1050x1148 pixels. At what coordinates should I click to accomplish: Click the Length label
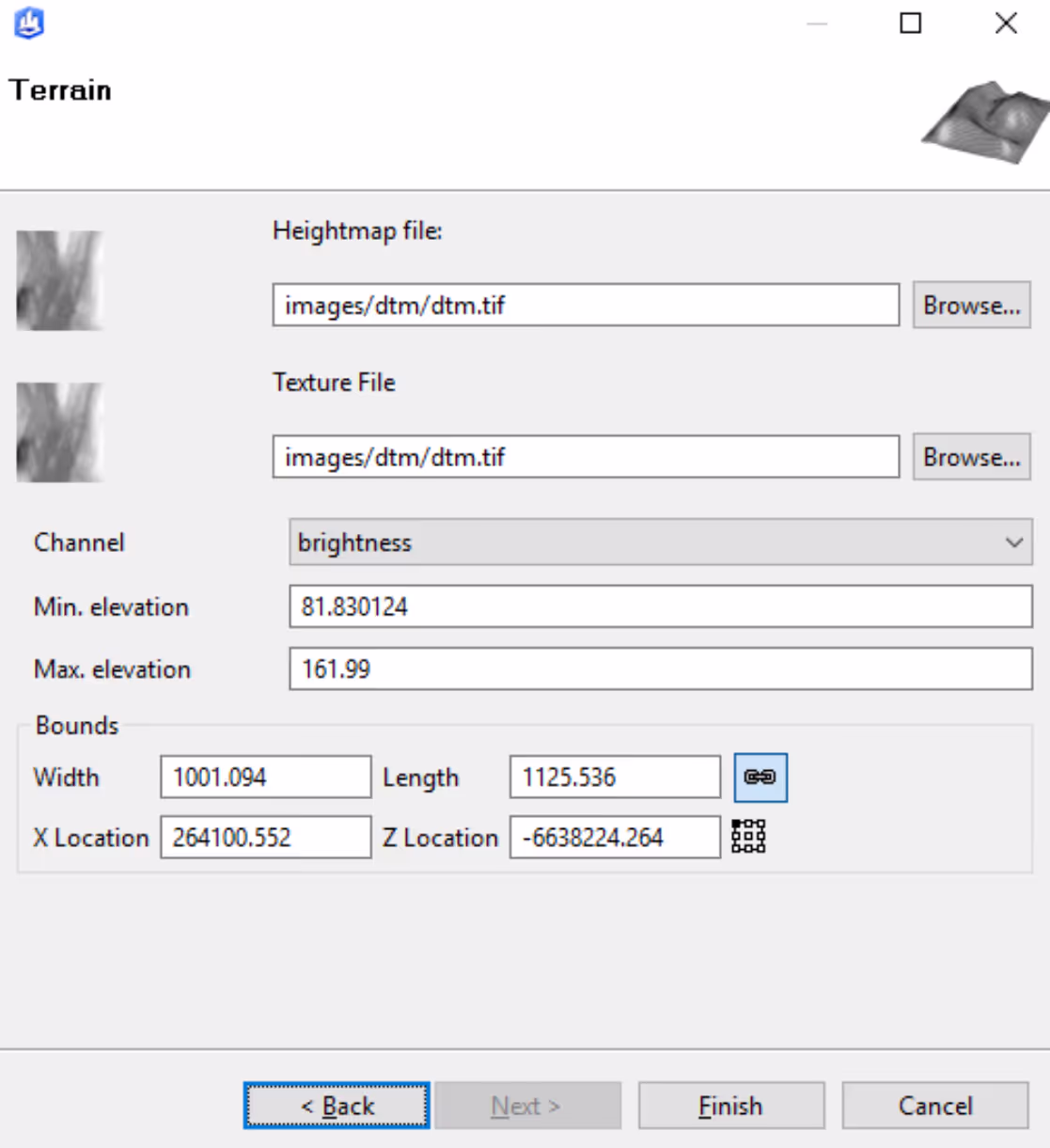tap(420, 778)
